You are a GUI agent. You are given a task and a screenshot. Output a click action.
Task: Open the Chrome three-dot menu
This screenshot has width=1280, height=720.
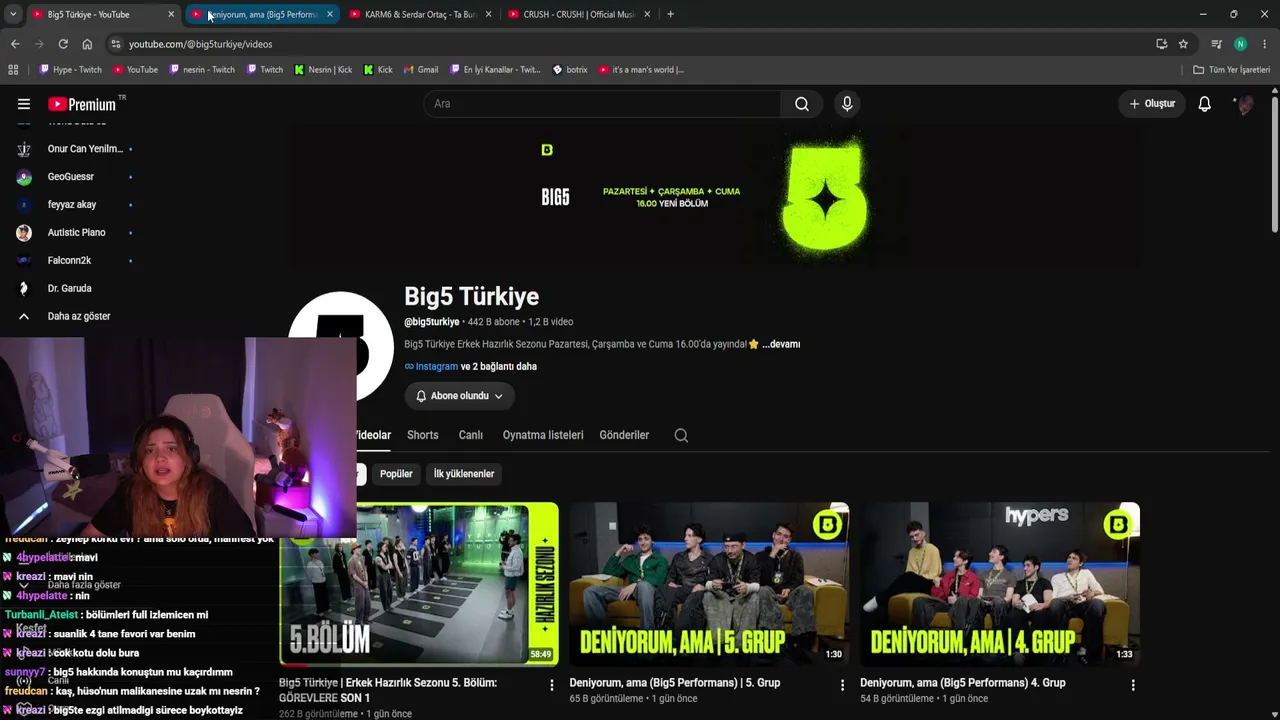point(1265,44)
